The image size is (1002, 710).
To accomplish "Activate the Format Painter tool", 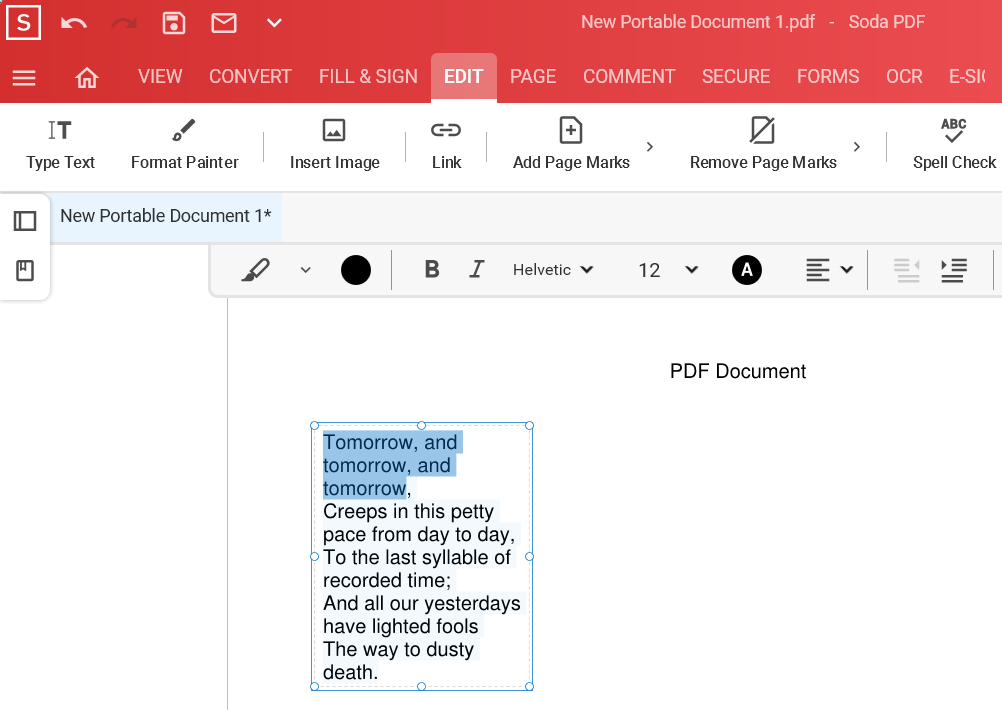I will click(184, 145).
